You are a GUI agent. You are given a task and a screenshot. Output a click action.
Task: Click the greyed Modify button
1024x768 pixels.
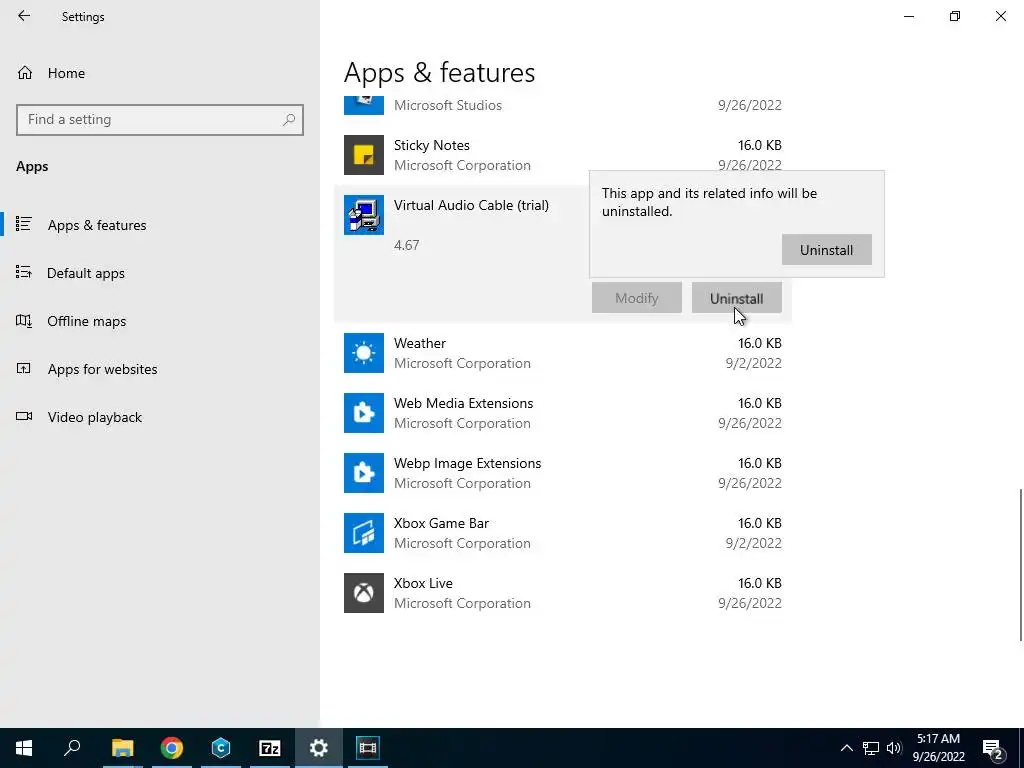(x=637, y=298)
